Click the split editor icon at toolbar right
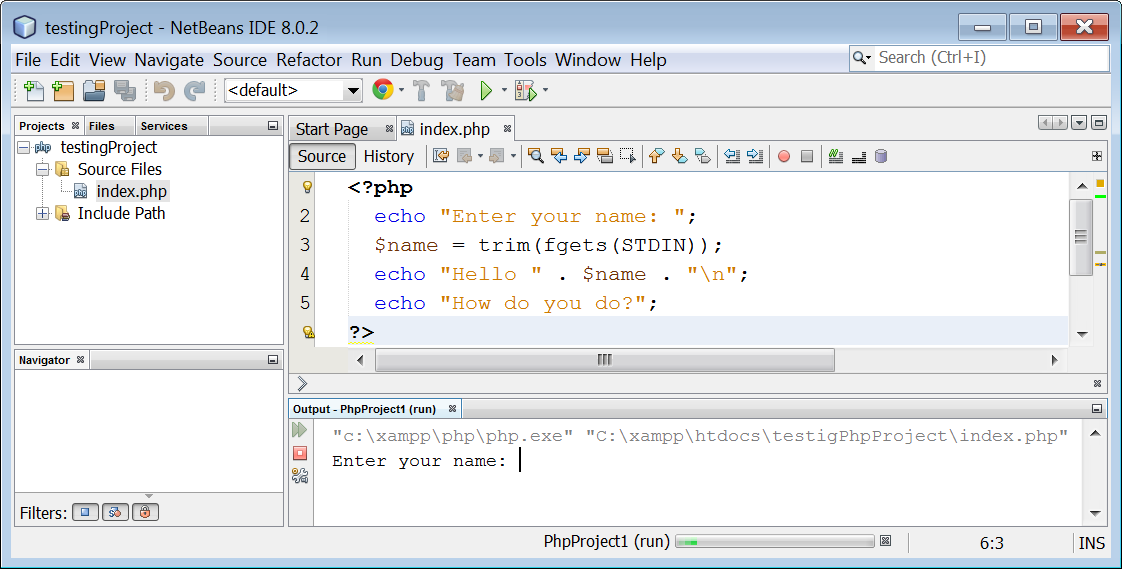 (1097, 156)
